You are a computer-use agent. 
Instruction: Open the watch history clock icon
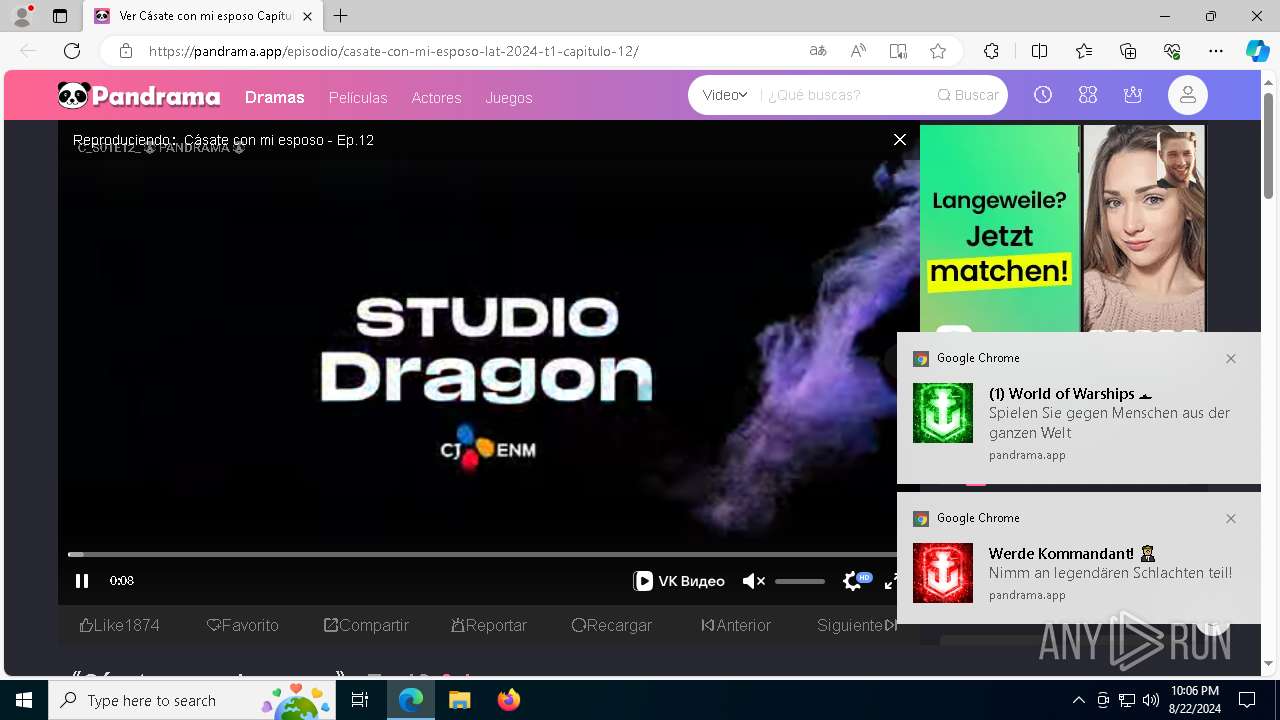point(1043,95)
